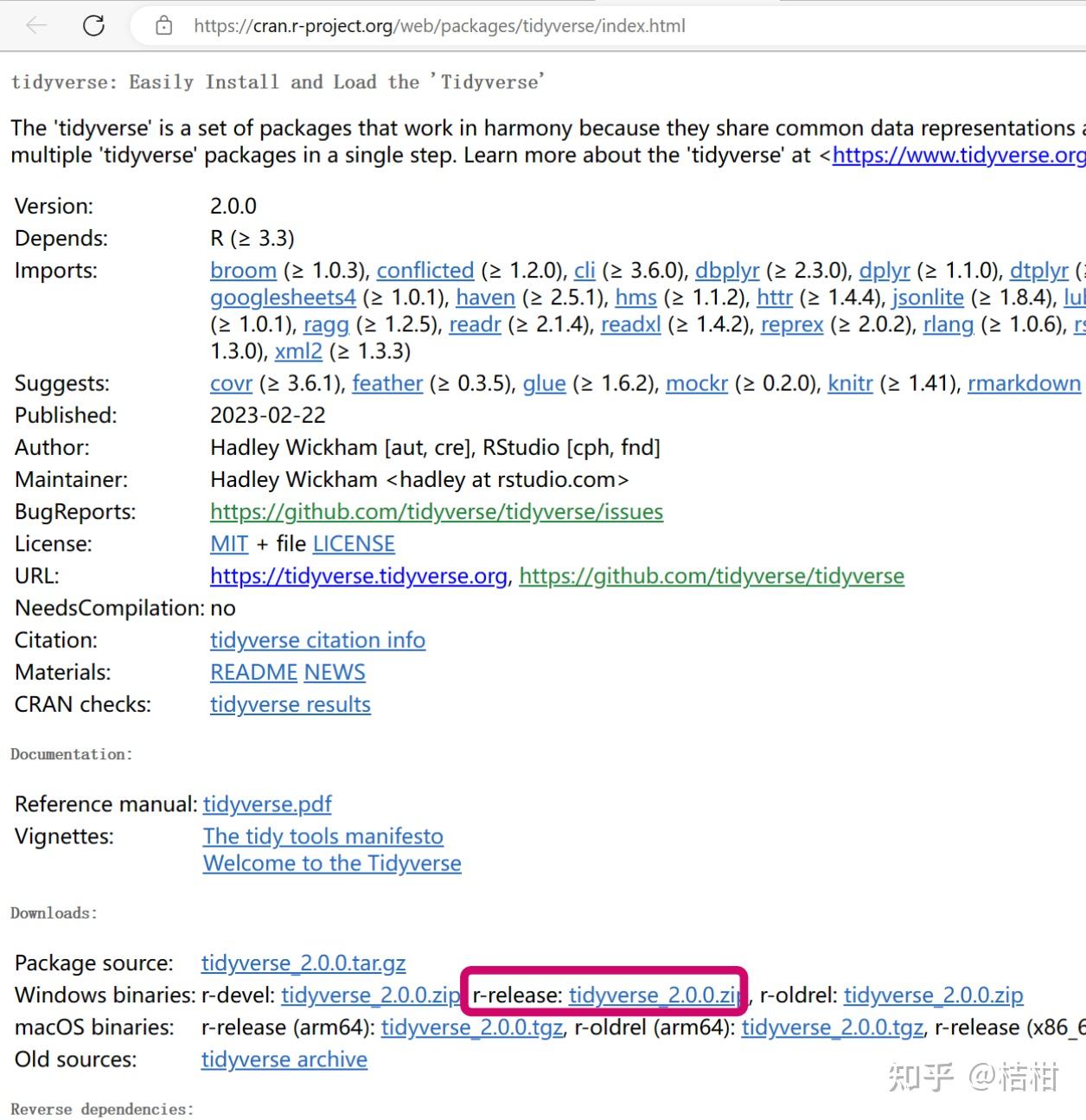1086x1120 pixels.
Task: Open the tidyverse.pdf reference manual
Action: point(267,804)
